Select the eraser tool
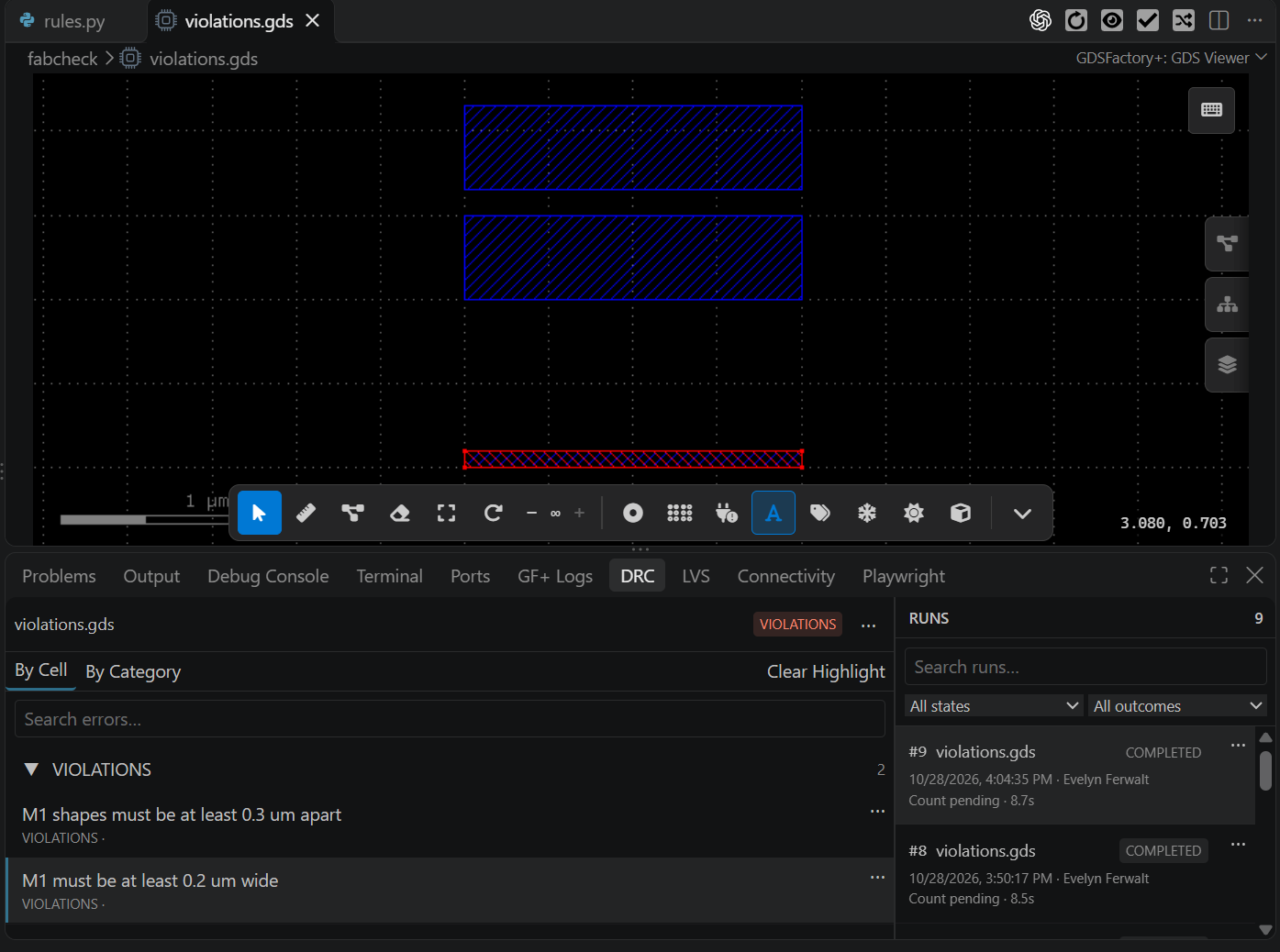This screenshot has width=1280, height=952. 399,513
